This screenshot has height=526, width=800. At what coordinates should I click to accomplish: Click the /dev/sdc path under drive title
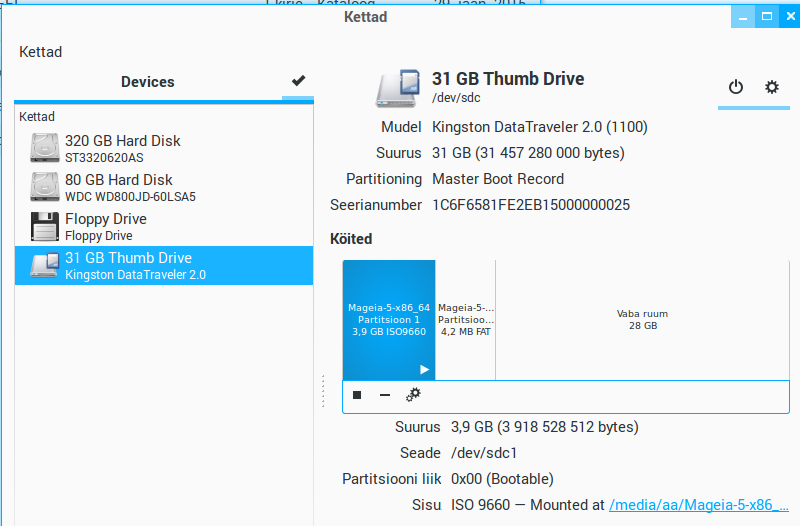(x=456, y=97)
